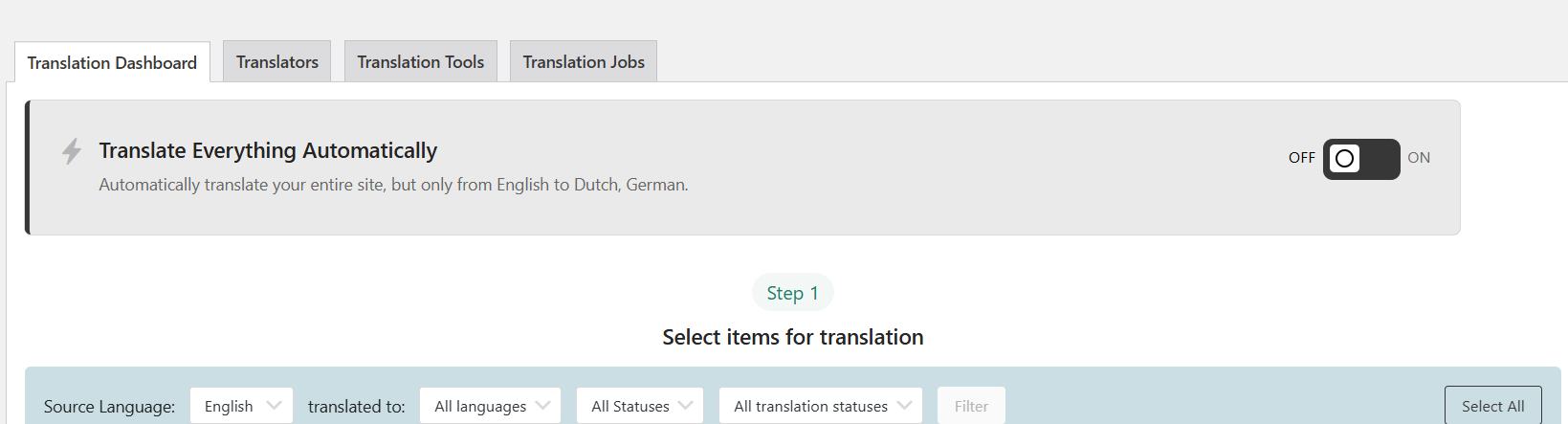Click the Select All button
The height and width of the screenshot is (424, 1568).
click(x=1492, y=406)
